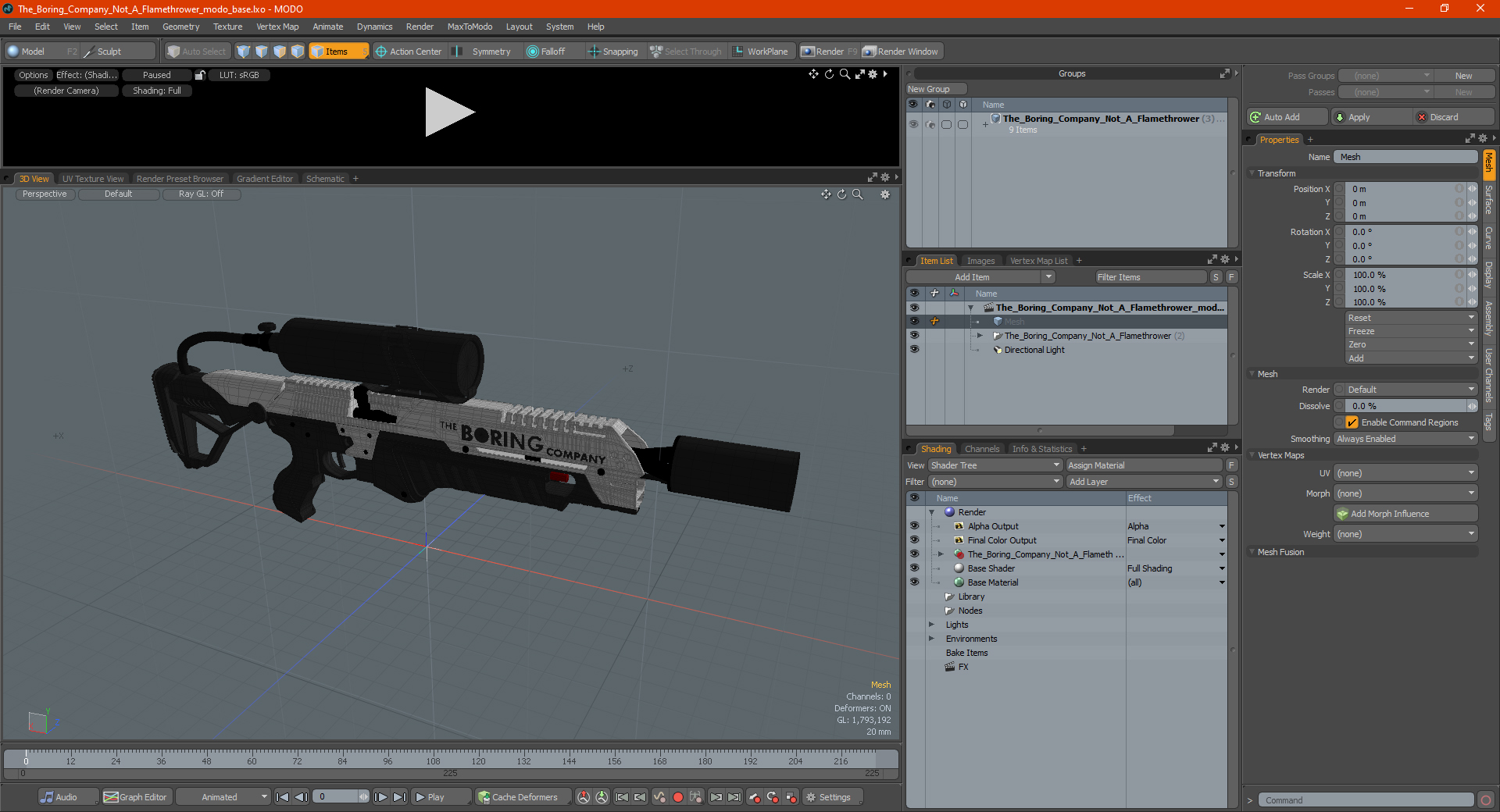1500x812 pixels.
Task: Move view icon in 3D viewport header
Action: [826, 194]
